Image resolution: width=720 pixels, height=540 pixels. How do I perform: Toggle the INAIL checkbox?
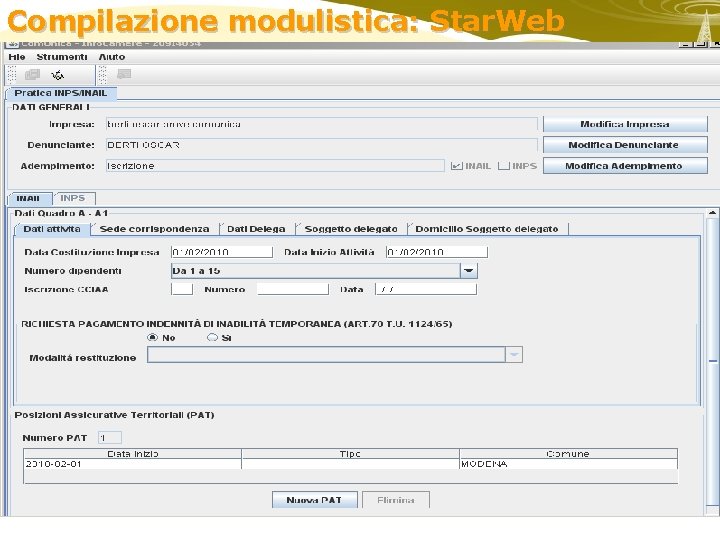click(x=456, y=166)
